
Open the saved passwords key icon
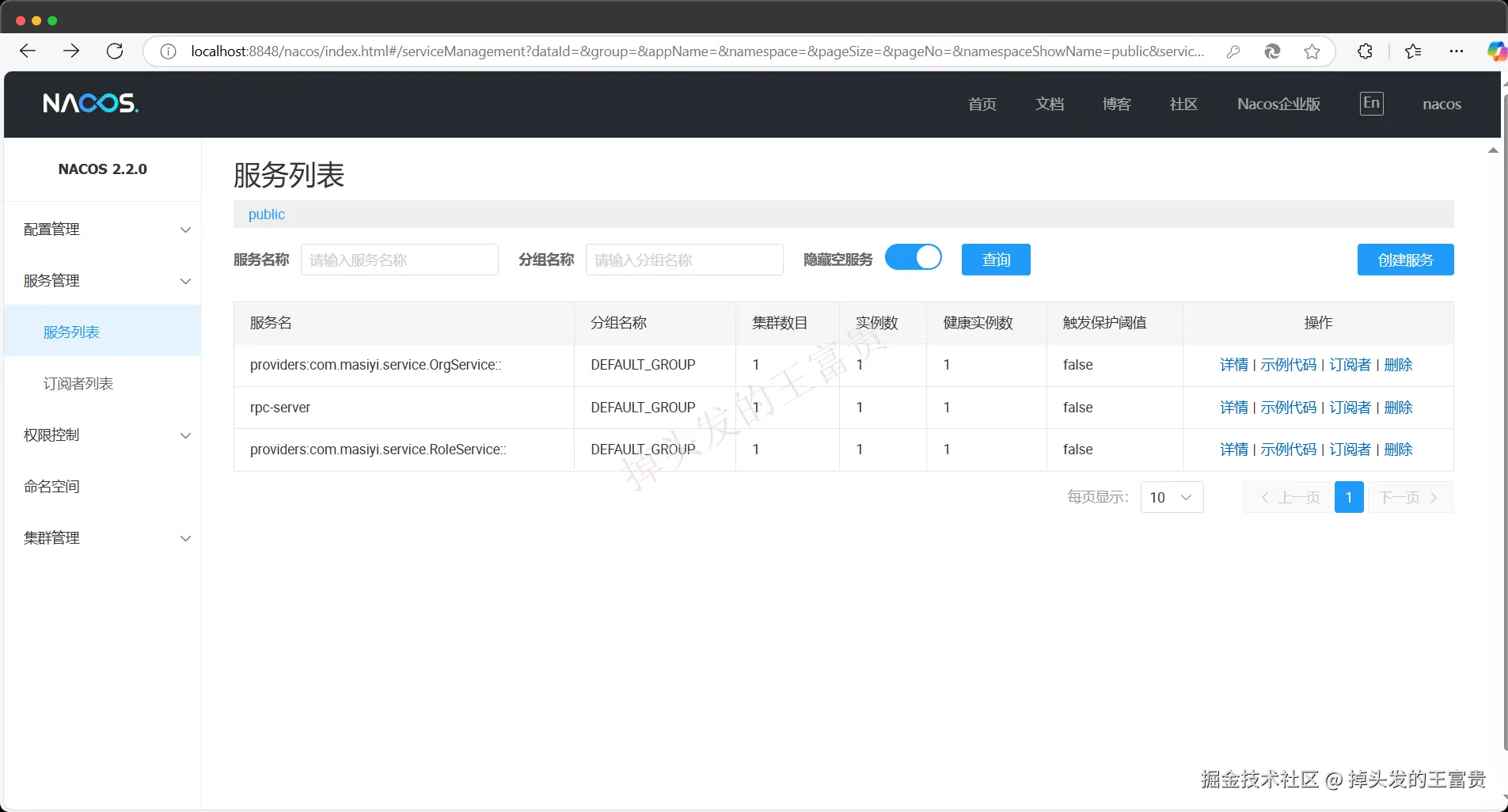[x=1233, y=51]
